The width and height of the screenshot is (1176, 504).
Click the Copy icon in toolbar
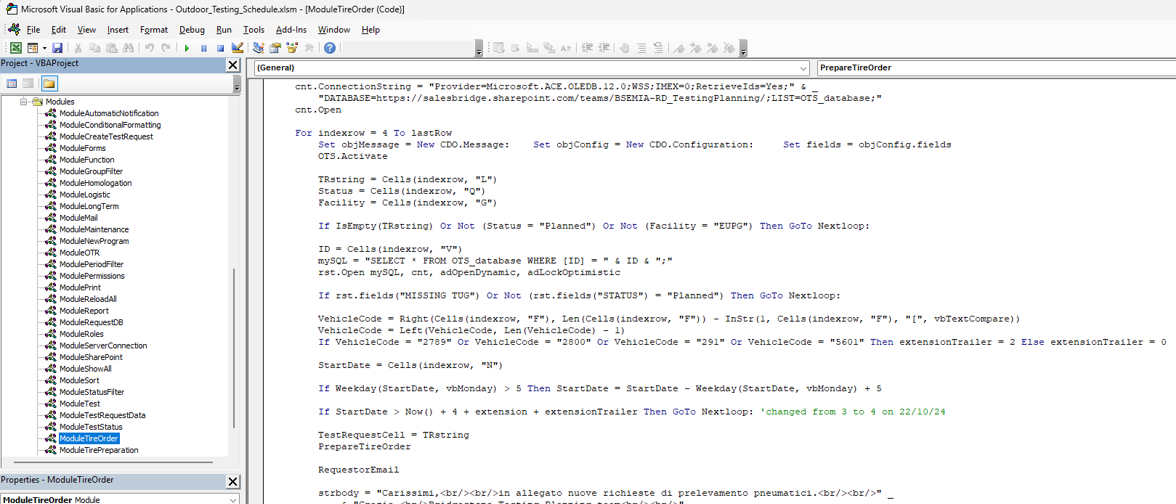click(x=94, y=47)
